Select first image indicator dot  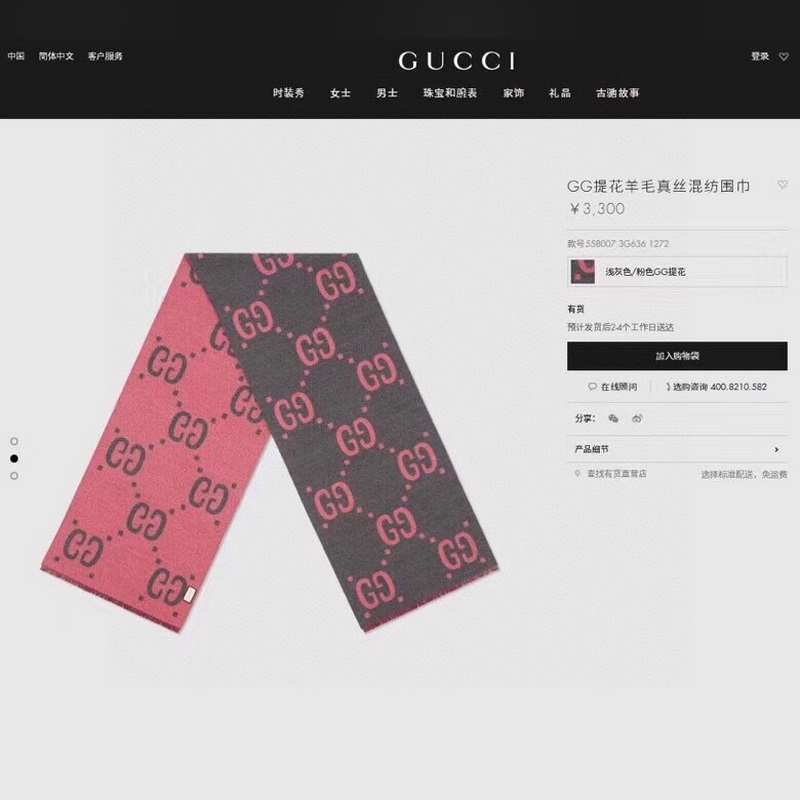pyautogui.click(x=14, y=441)
